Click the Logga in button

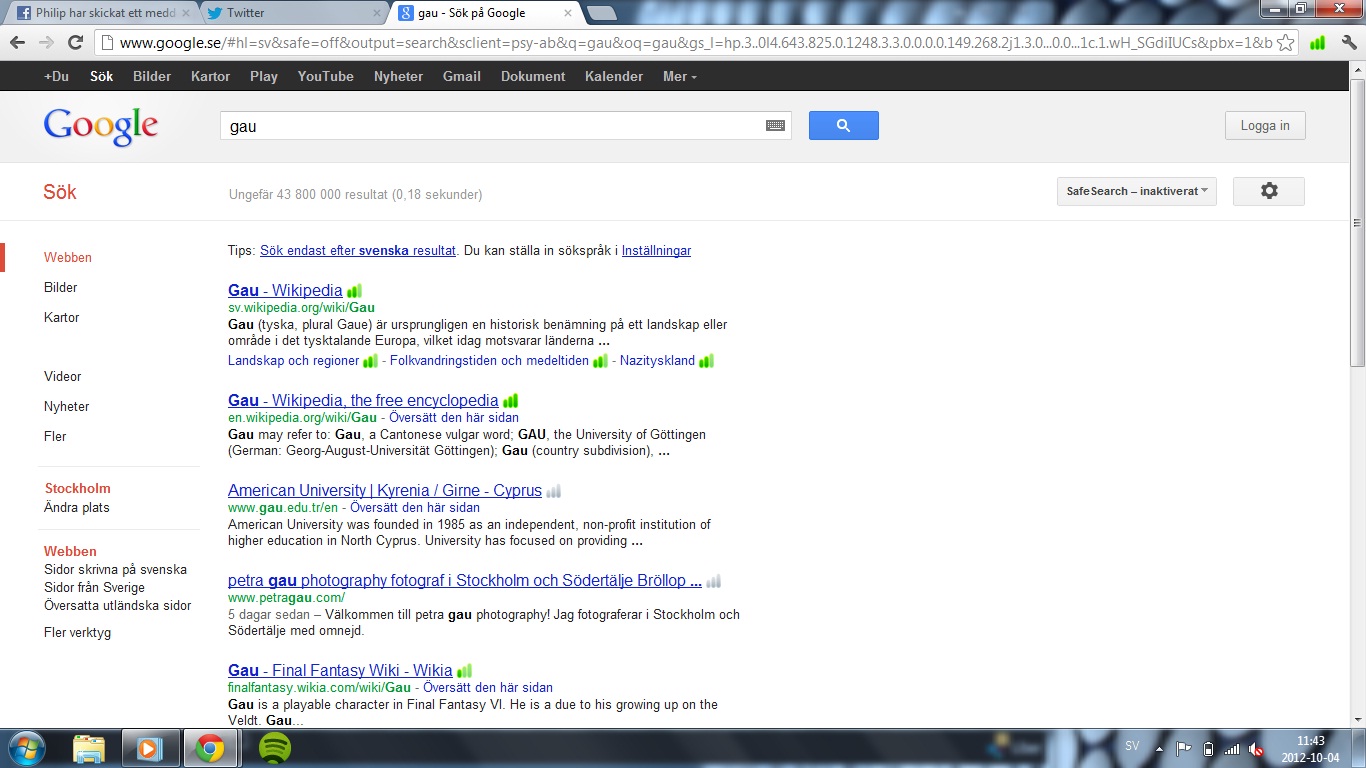[x=1265, y=125]
